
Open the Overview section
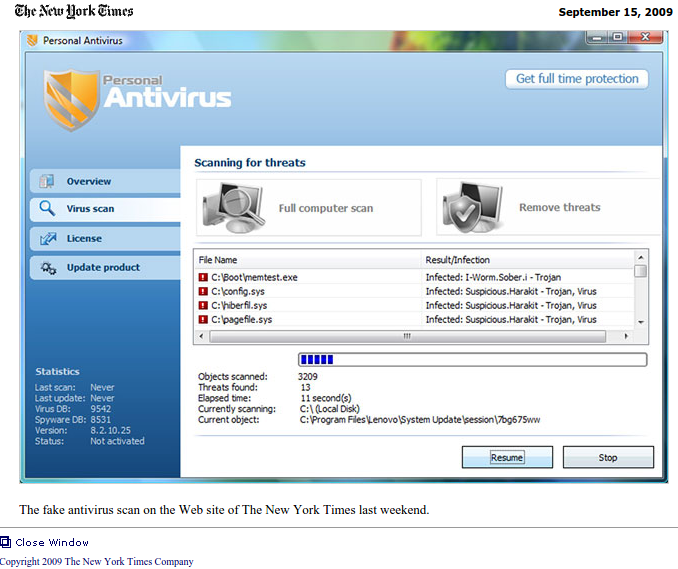[105, 181]
